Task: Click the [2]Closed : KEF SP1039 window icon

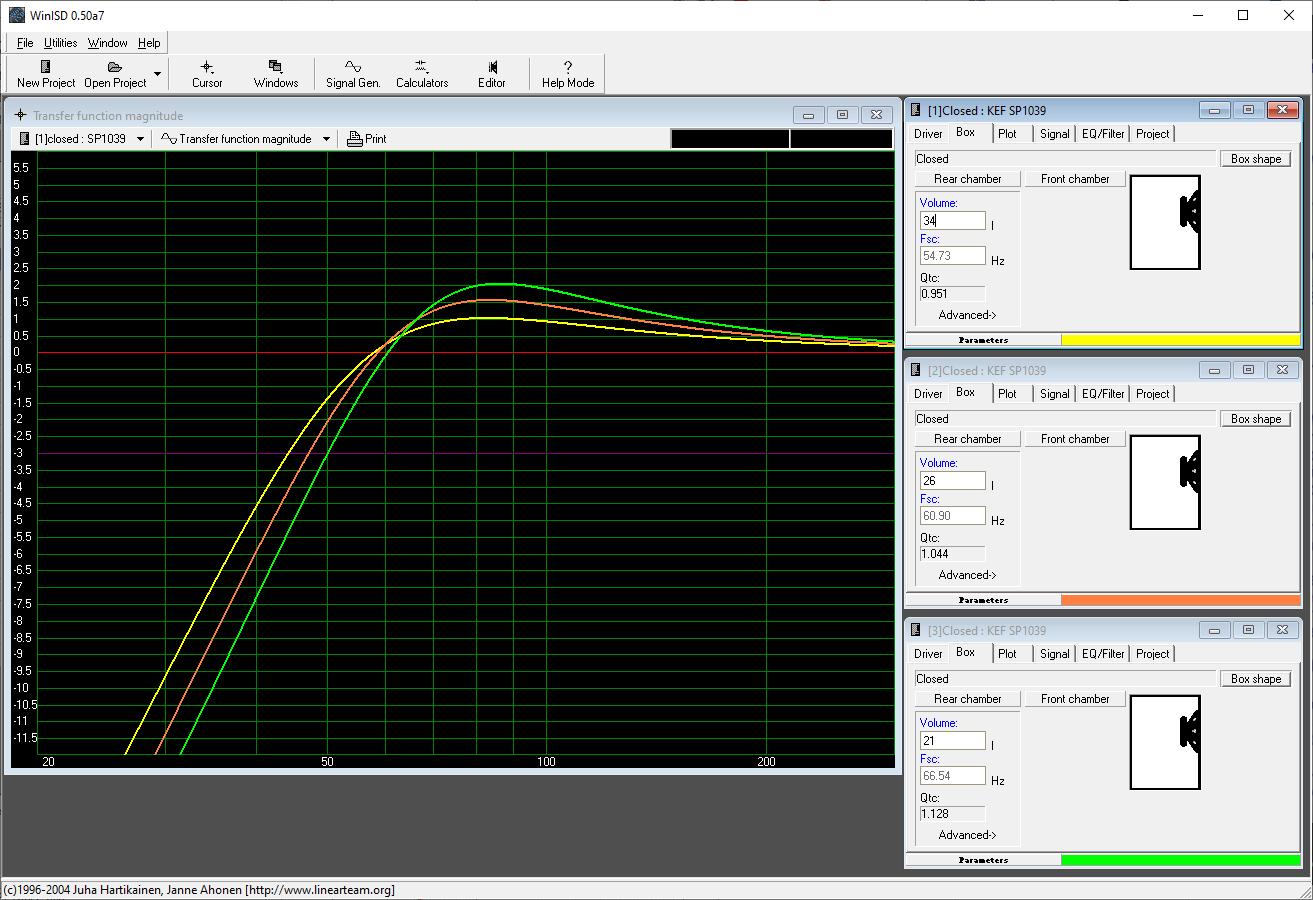Action: 917,370
